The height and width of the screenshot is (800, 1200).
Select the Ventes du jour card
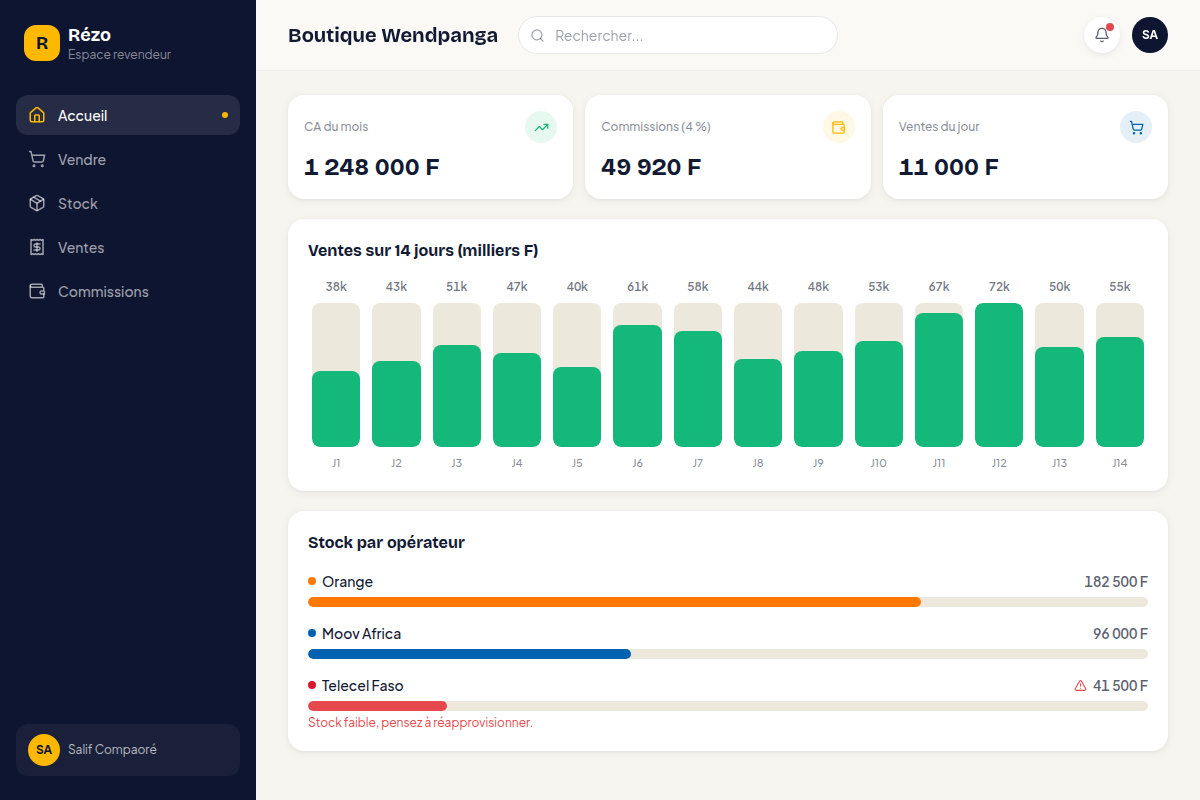coord(1025,147)
